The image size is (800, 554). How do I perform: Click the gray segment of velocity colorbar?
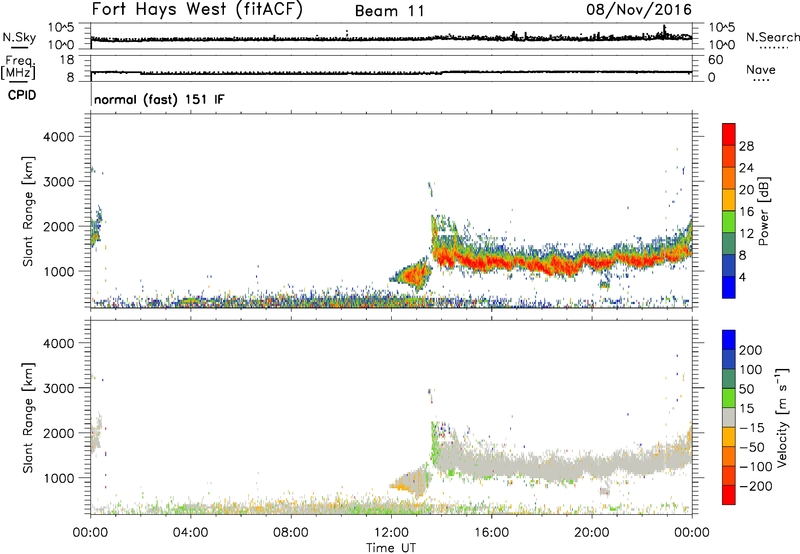729,417
